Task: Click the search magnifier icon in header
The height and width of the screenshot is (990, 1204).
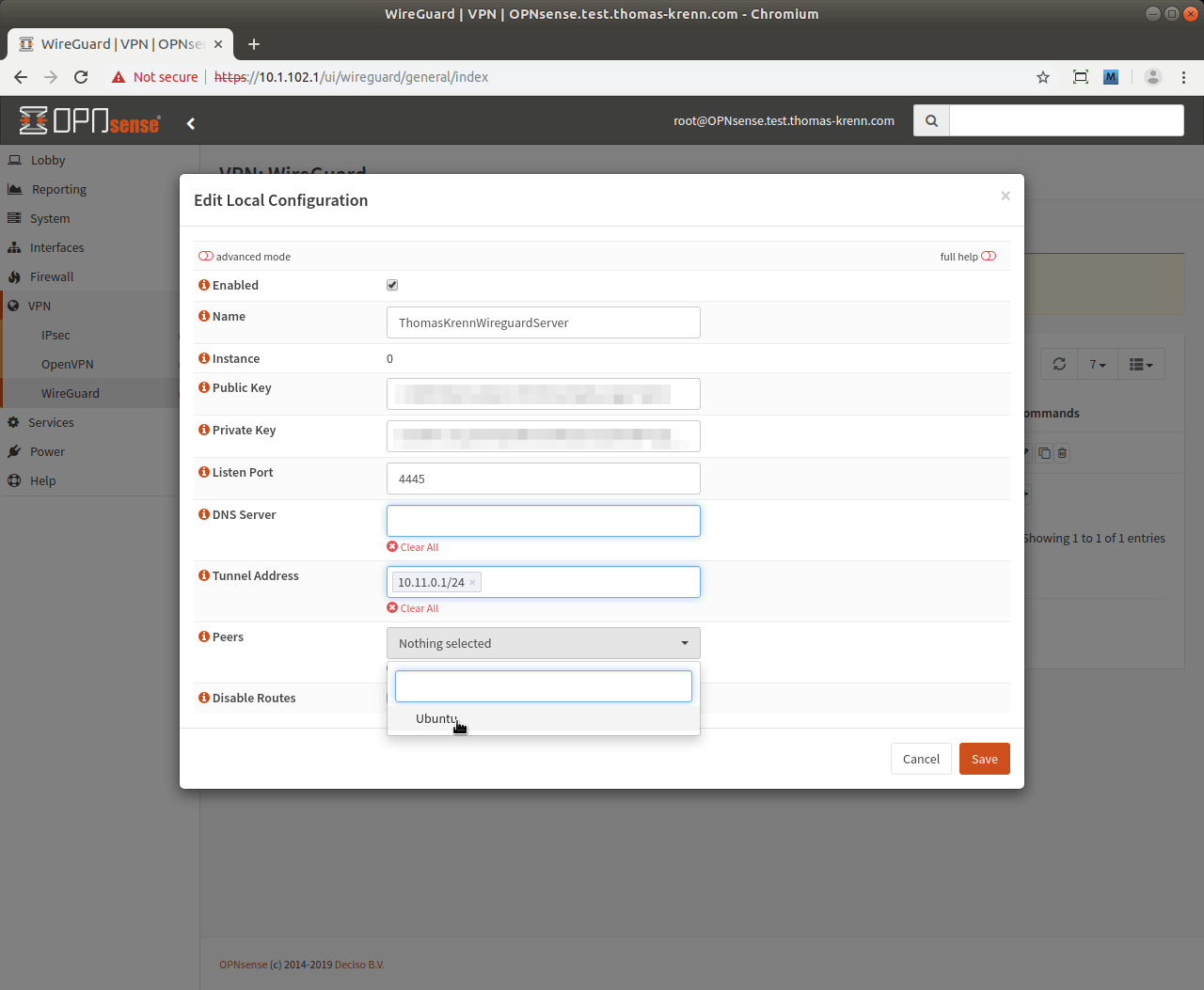Action: [x=931, y=120]
